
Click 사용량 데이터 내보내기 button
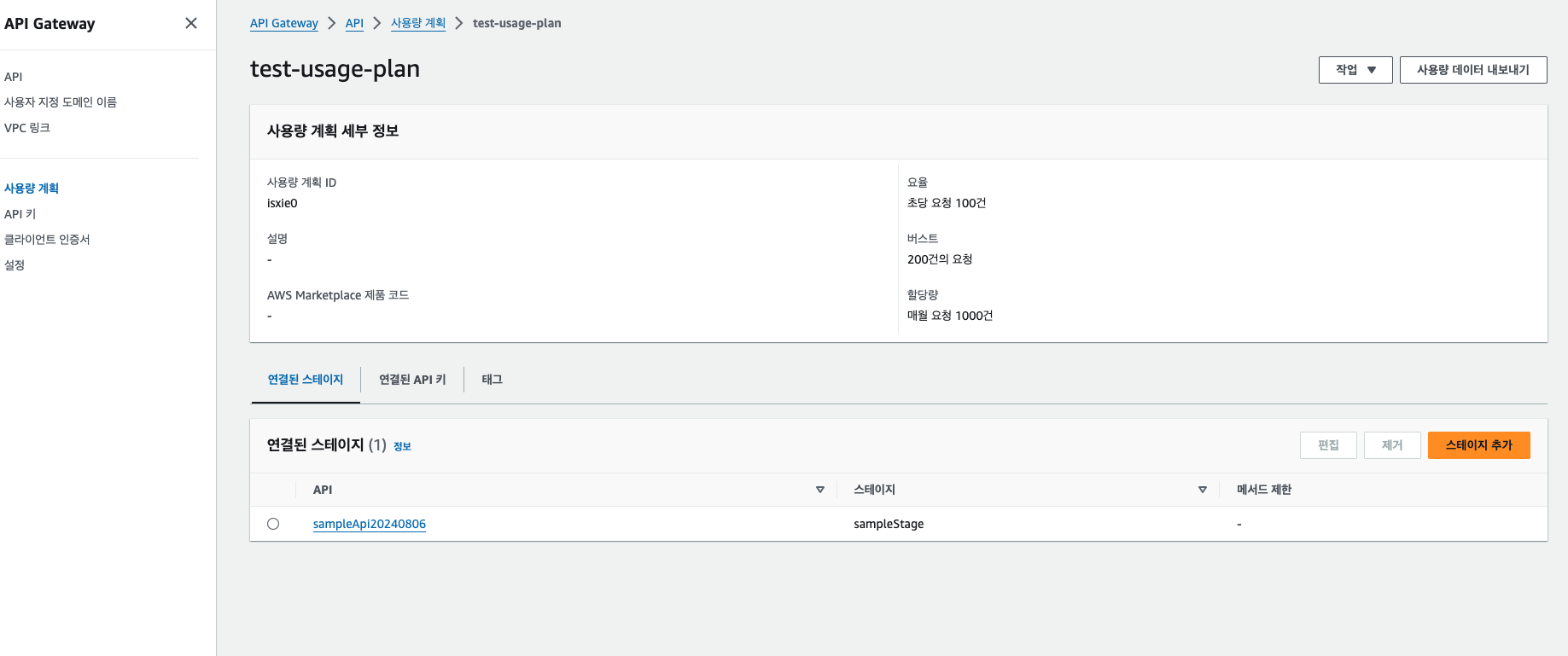(x=1473, y=70)
